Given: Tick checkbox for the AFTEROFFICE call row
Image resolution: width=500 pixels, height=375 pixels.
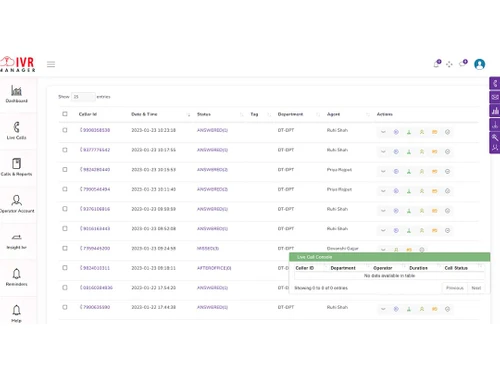Looking at the screenshot, I should coord(65,268).
